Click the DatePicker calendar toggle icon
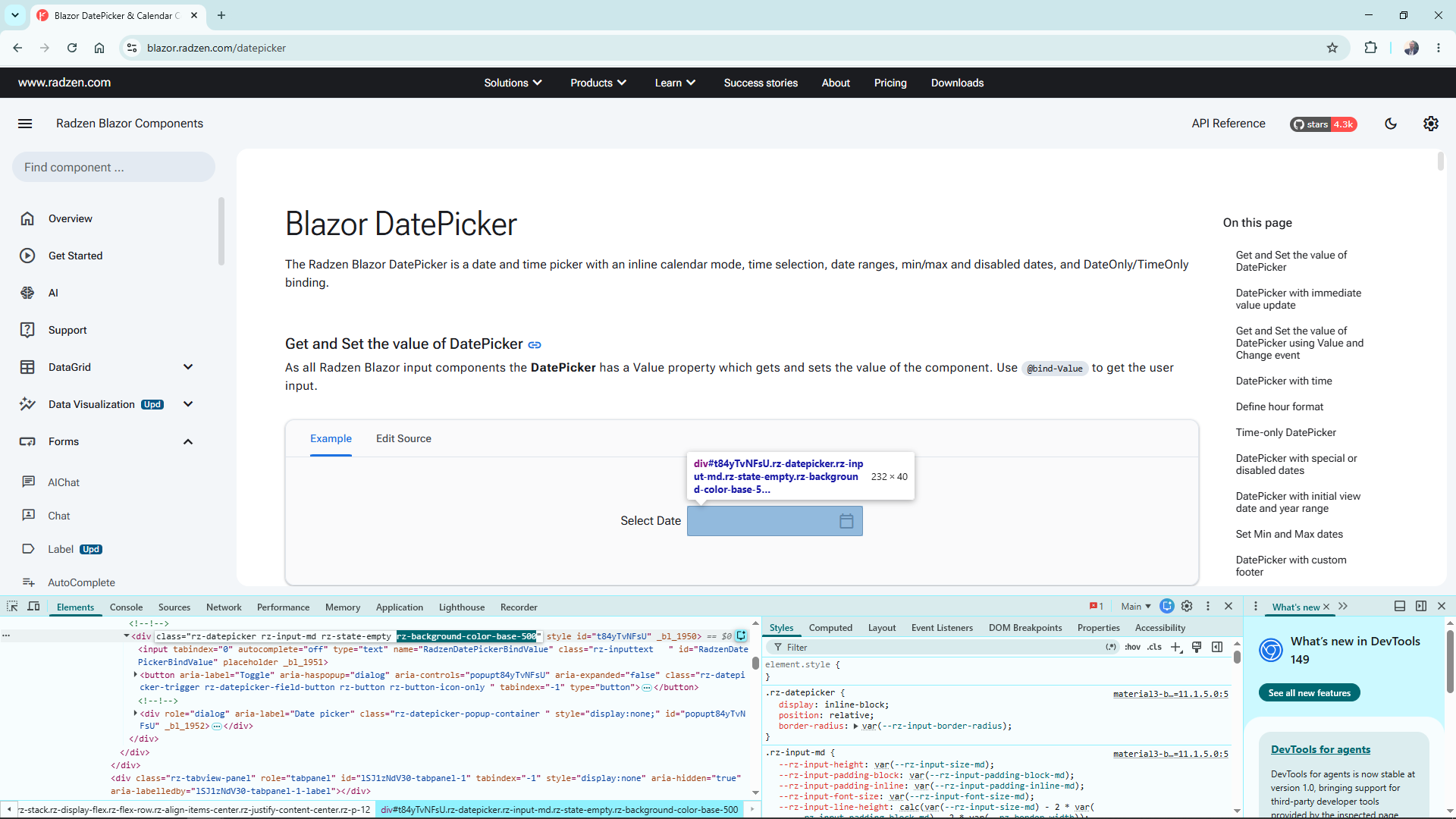Screen dimensions: 1456x819 [x=846, y=521]
